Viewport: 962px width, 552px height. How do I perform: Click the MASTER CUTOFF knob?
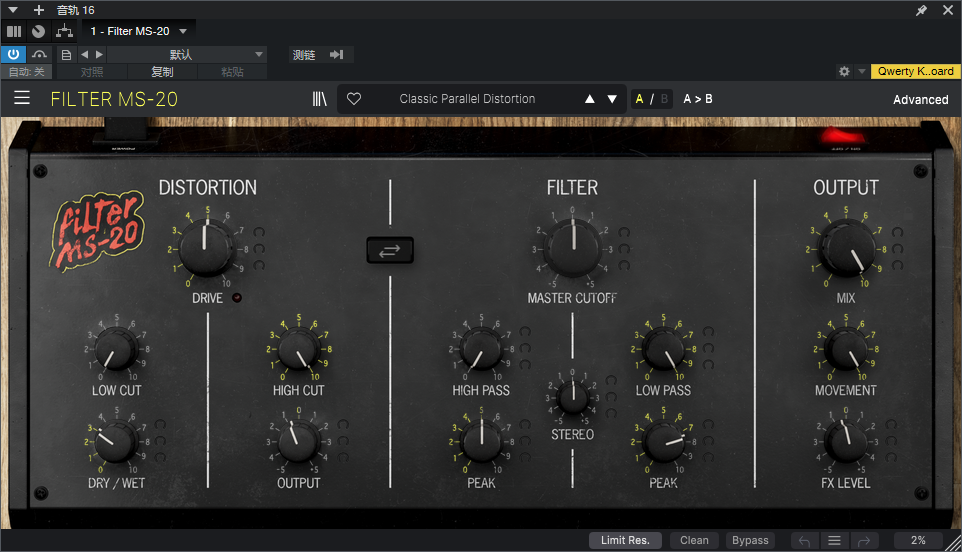coord(573,248)
